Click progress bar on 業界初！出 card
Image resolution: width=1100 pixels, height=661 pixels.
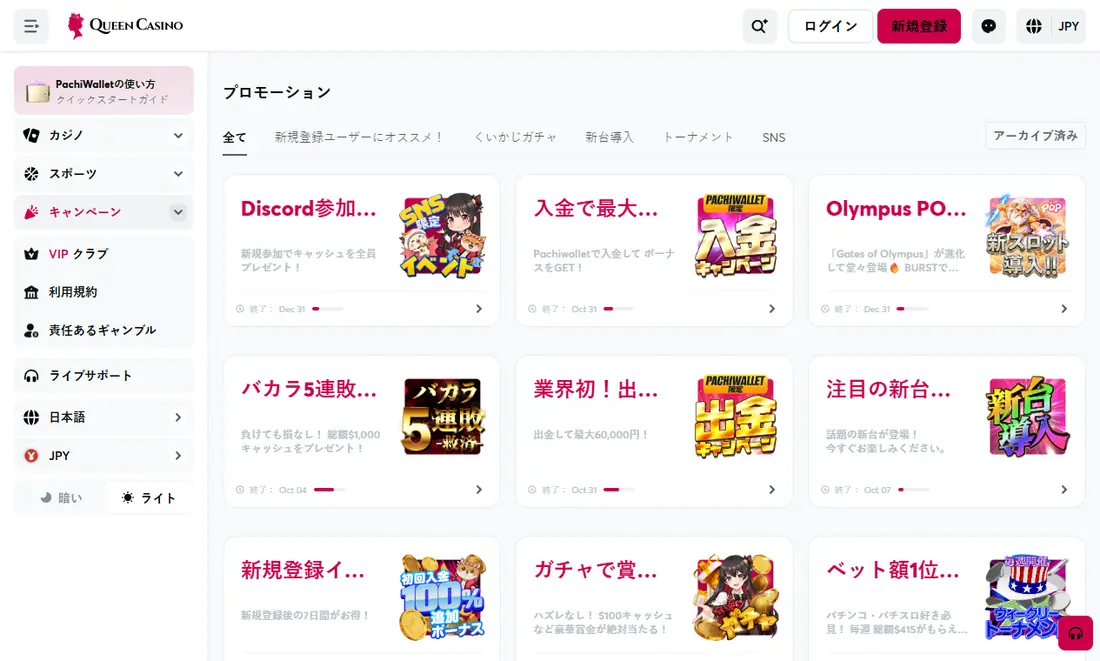(619, 490)
